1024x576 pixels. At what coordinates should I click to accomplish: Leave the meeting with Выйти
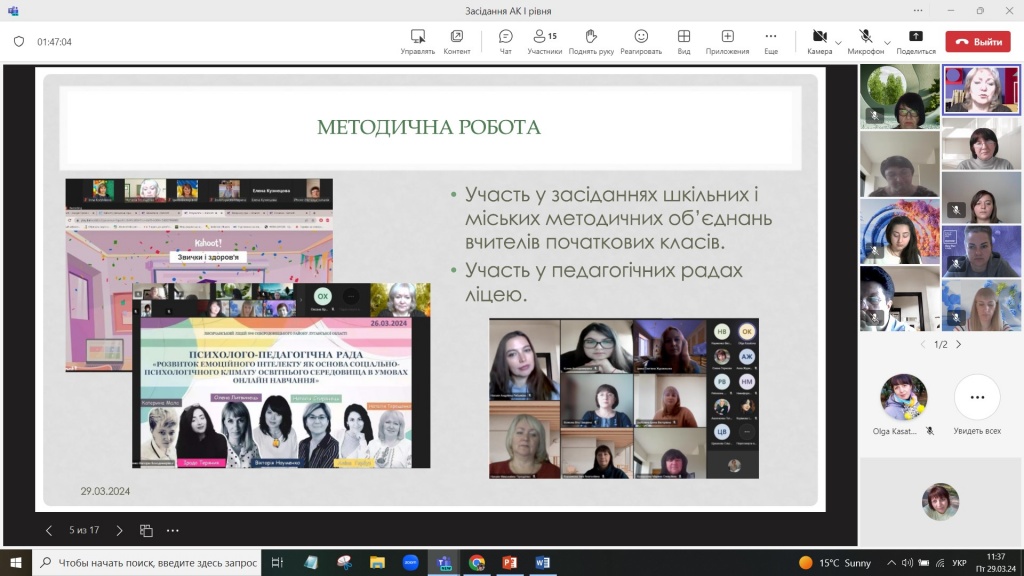tap(978, 42)
